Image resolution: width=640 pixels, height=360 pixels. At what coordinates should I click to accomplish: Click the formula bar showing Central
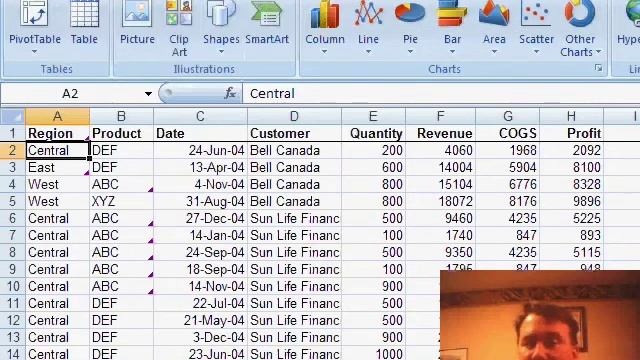(441, 94)
